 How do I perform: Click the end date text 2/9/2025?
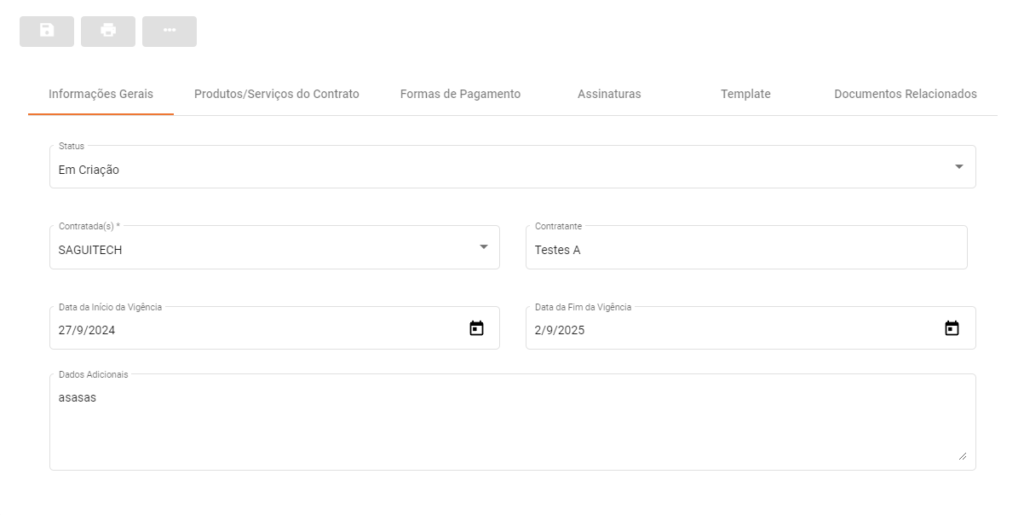pyautogui.click(x=560, y=331)
